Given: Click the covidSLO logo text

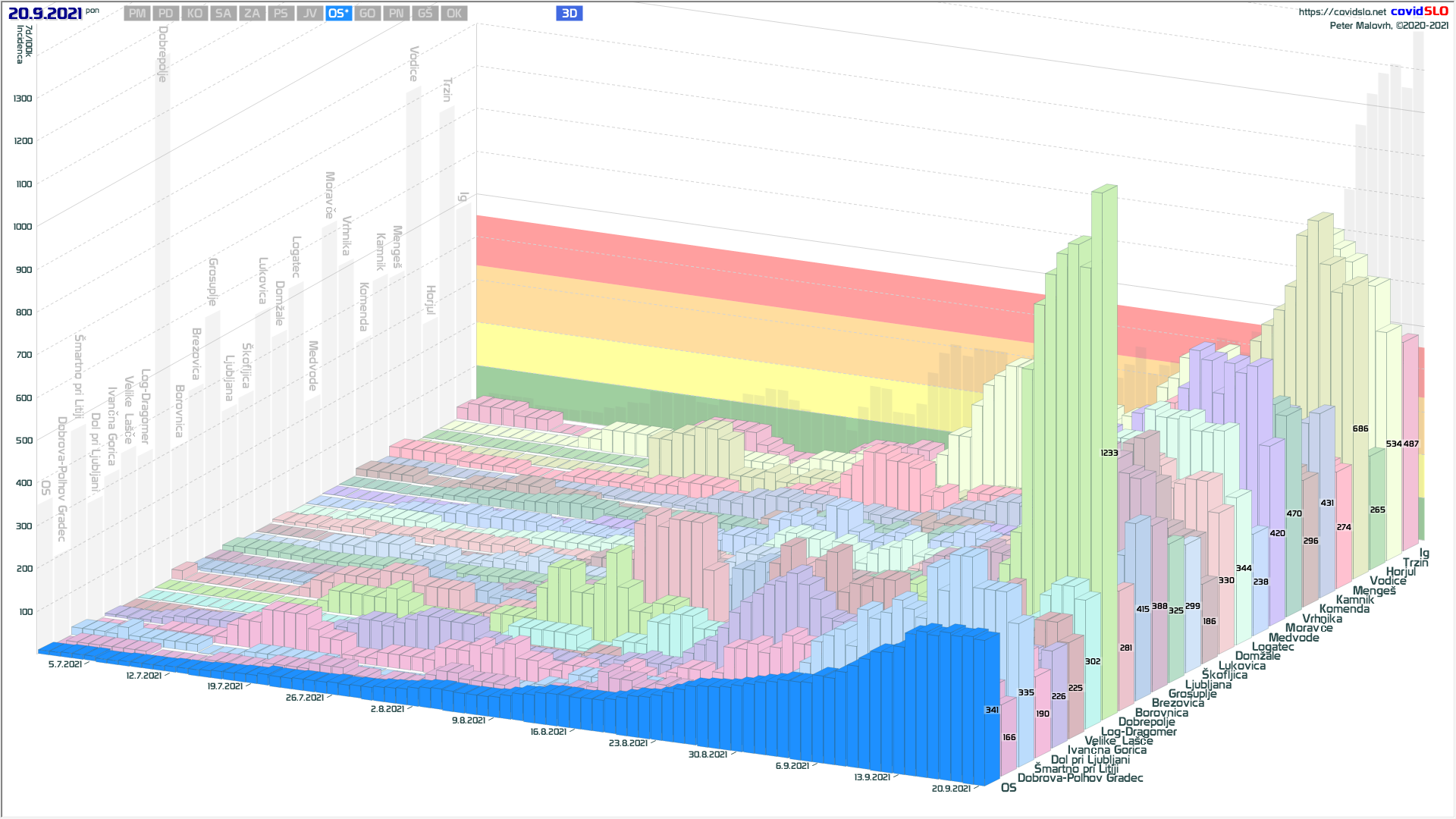Looking at the screenshot, I should (1419, 11).
